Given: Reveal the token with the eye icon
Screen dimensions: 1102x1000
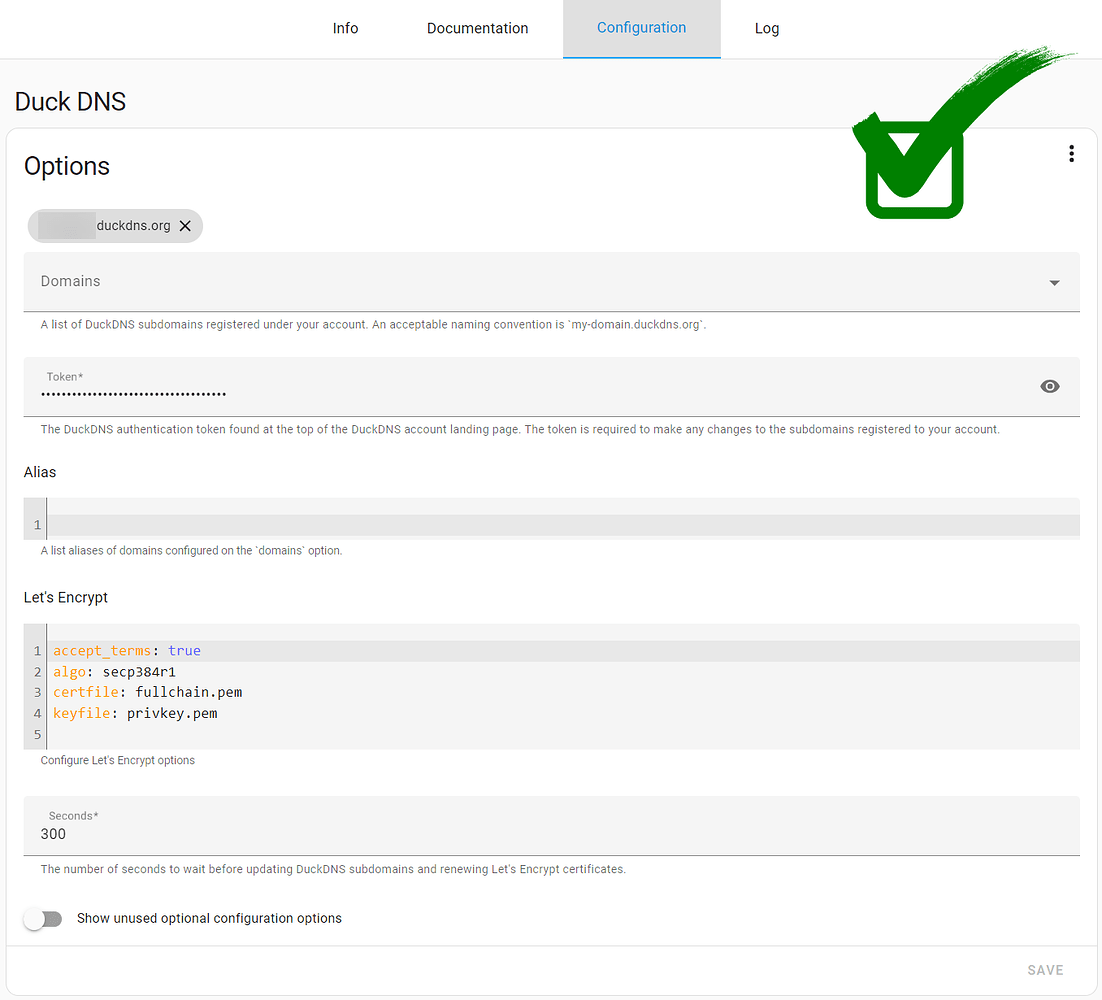Looking at the screenshot, I should tap(1049, 387).
